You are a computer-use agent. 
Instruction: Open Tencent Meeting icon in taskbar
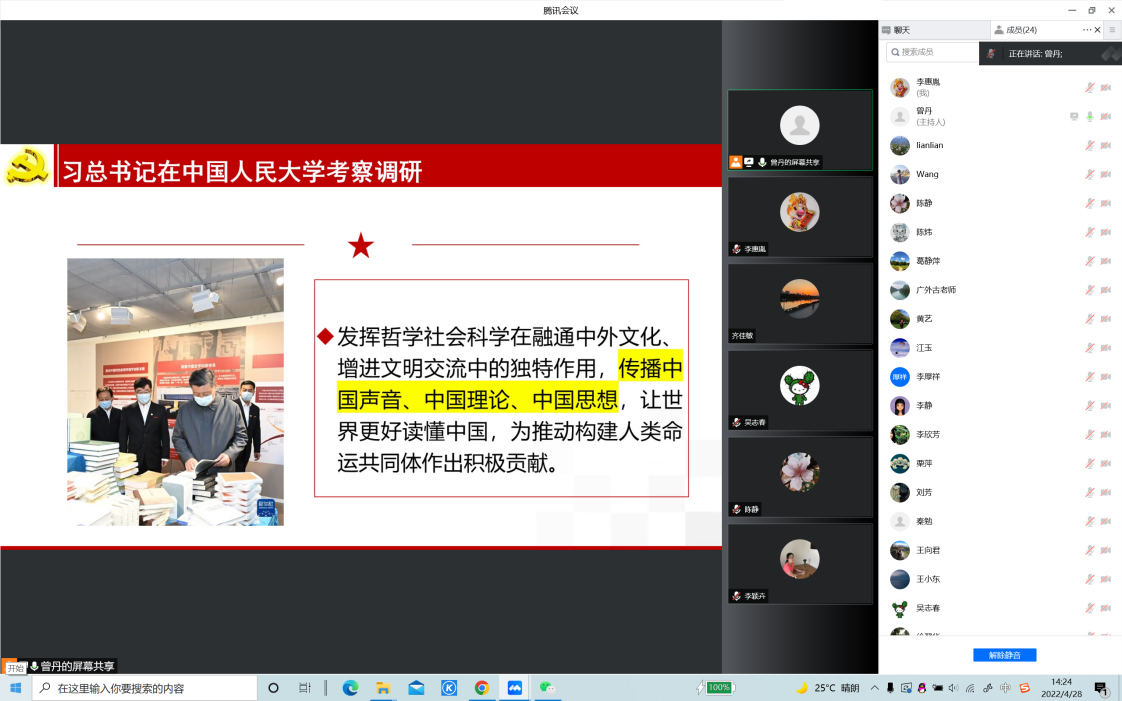[515, 688]
